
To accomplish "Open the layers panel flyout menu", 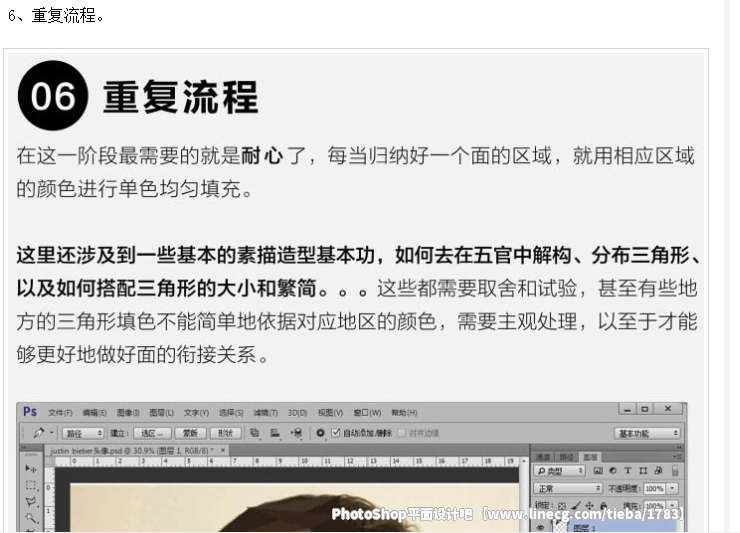I will click(x=677, y=457).
